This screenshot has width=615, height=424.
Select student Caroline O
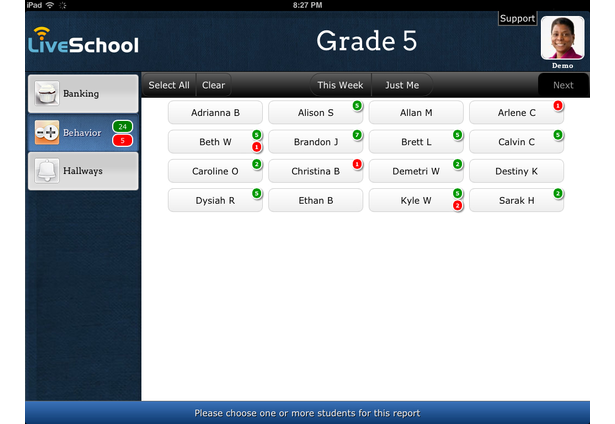click(215, 171)
